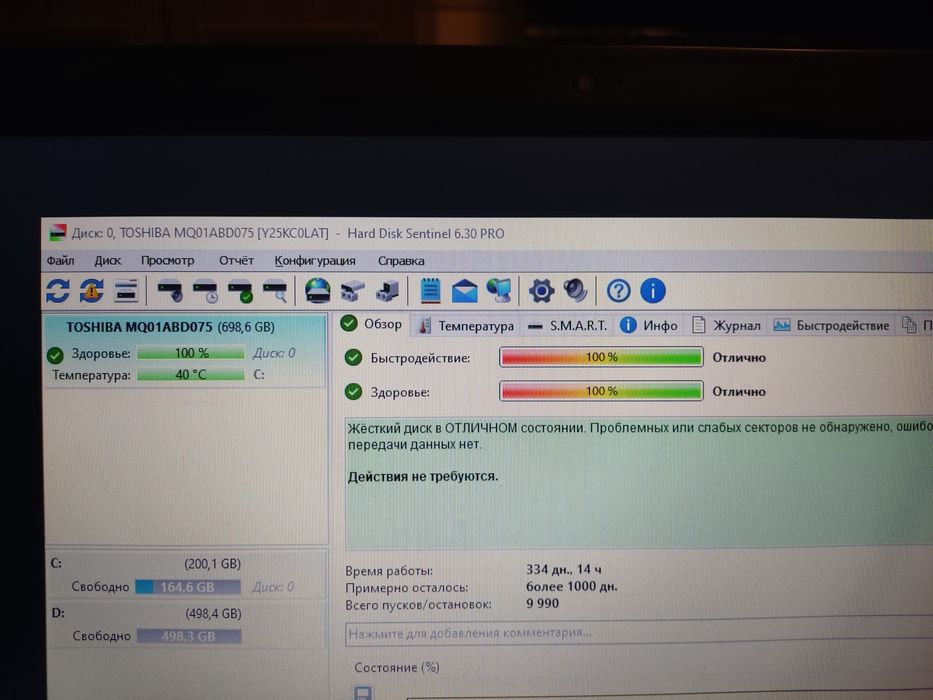Click the grey devices icon right of globe
Screen dimensions: 933x700
click(352, 291)
